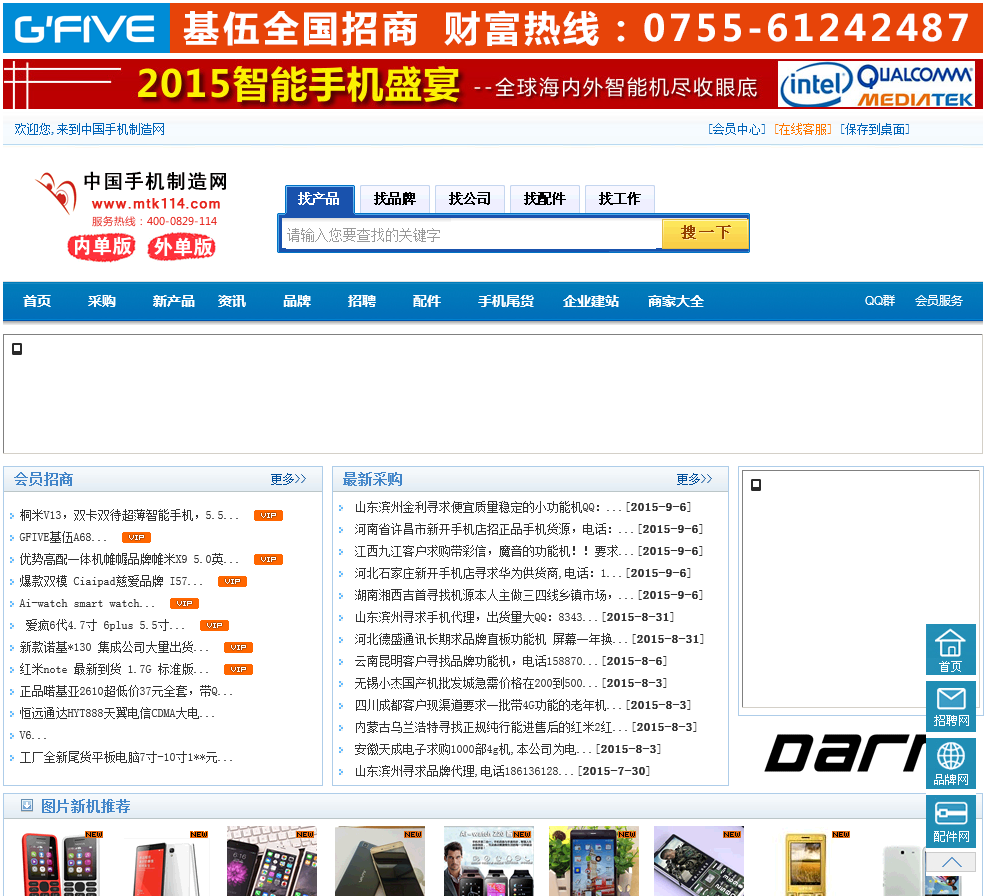
Task: Open listing 恒远通达HYT888天翼电信CDMA大电
Action: coord(117,714)
